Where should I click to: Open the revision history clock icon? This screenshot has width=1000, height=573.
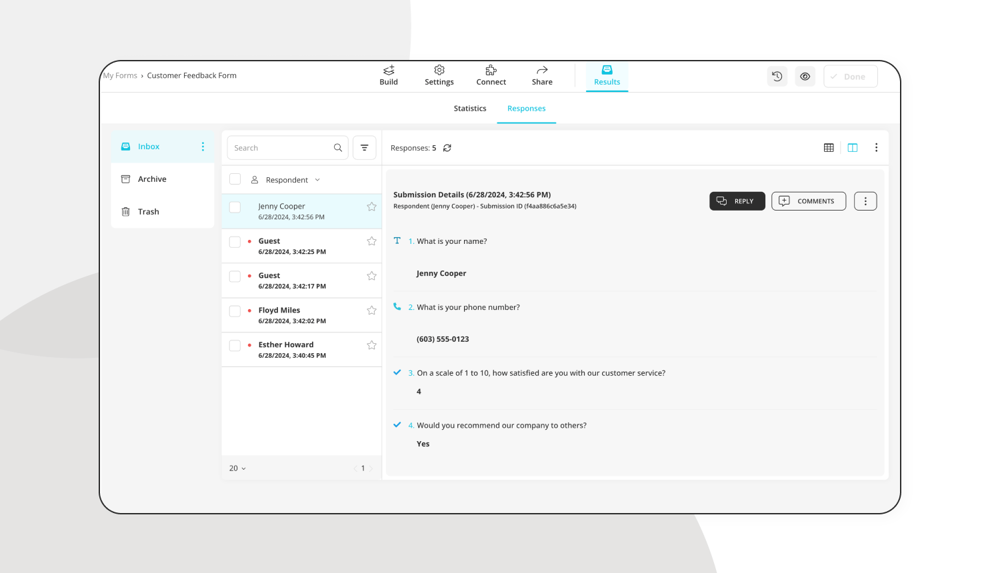click(x=777, y=77)
